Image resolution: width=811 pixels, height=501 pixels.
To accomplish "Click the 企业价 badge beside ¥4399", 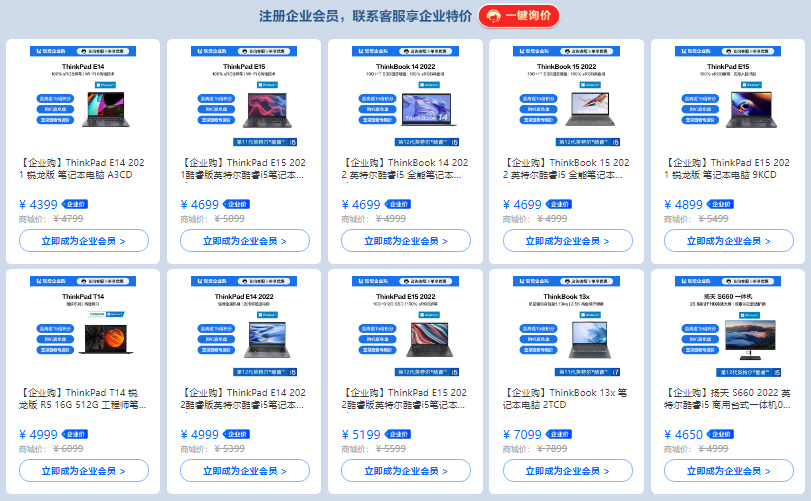I will coord(75,204).
